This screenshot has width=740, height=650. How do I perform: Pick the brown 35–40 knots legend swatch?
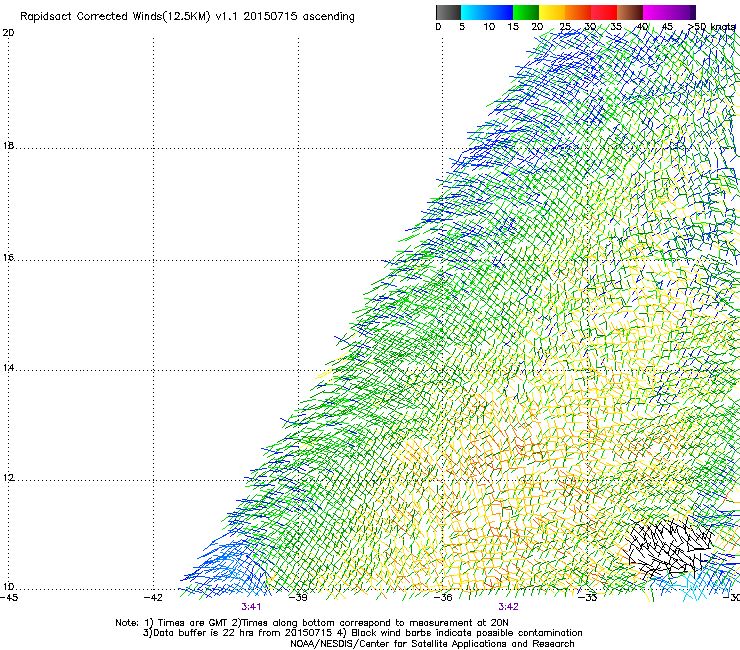(630, 12)
